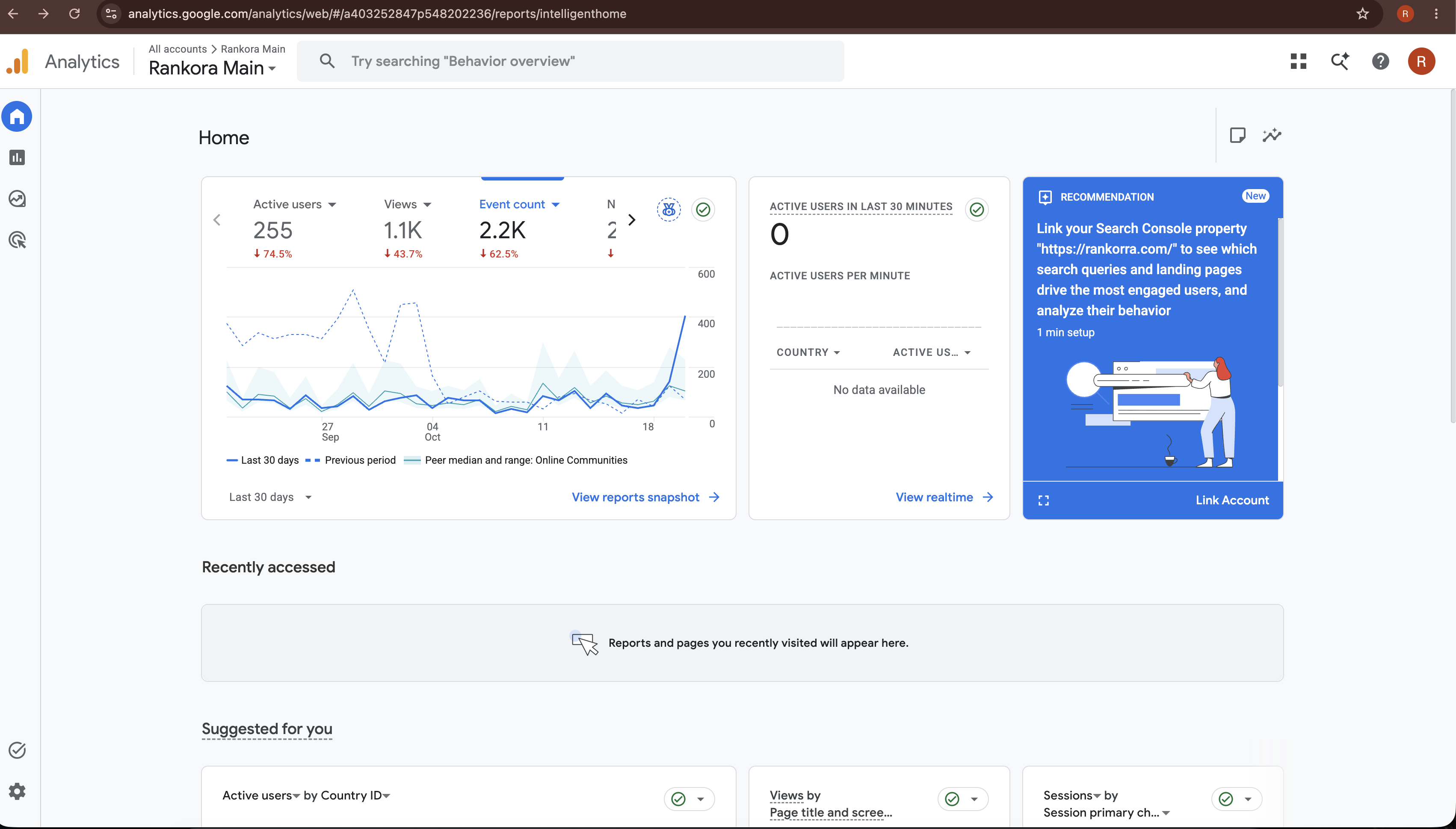Open the Help question mark icon
This screenshot has width=1456, height=829.
(x=1380, y=61)
